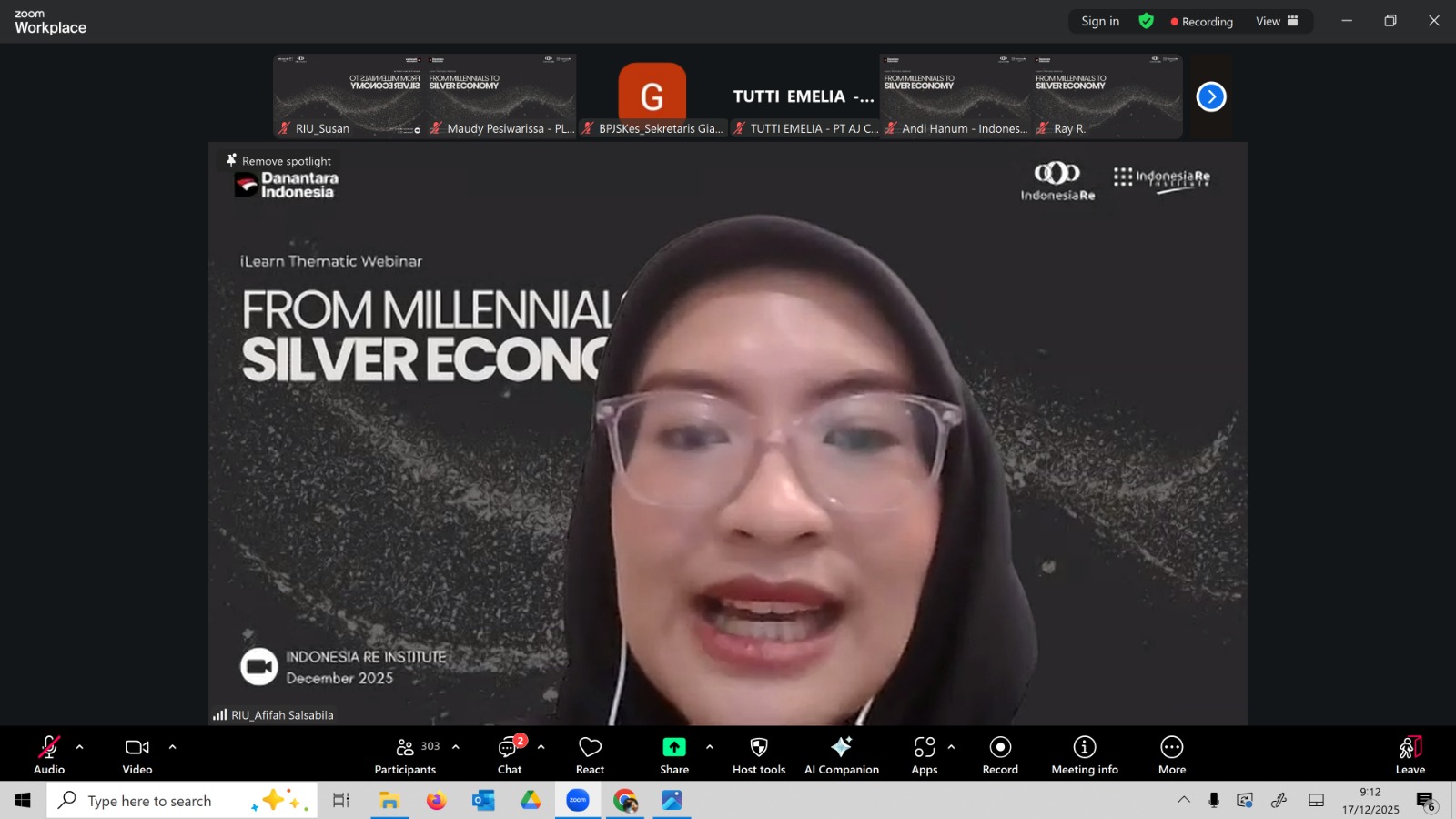Expand the share options arrow beside Share
This screenshot has height=819, width=1456.
710,747
